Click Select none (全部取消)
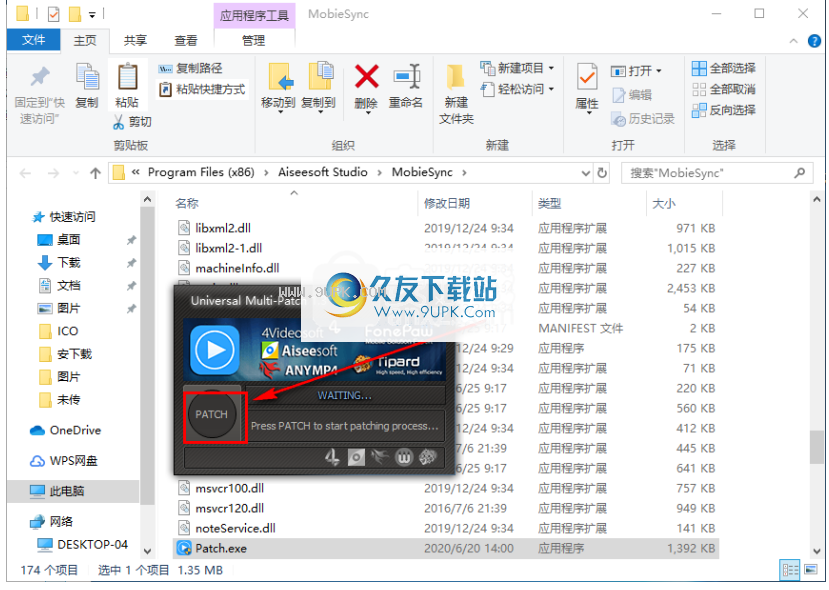829x590 pixels. tap(724, 89)
